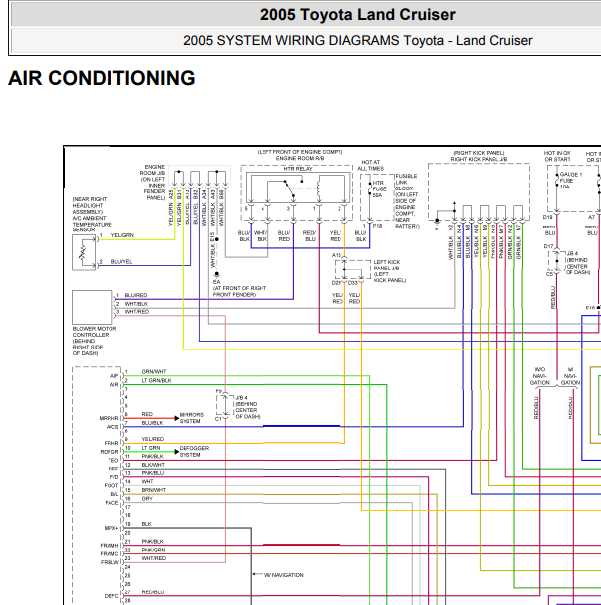Image resolution: width=601 pixels, height=605 pixels.
Task: Select the "BLK/WHT" wire label at pin 12
Action: [153, 465]
